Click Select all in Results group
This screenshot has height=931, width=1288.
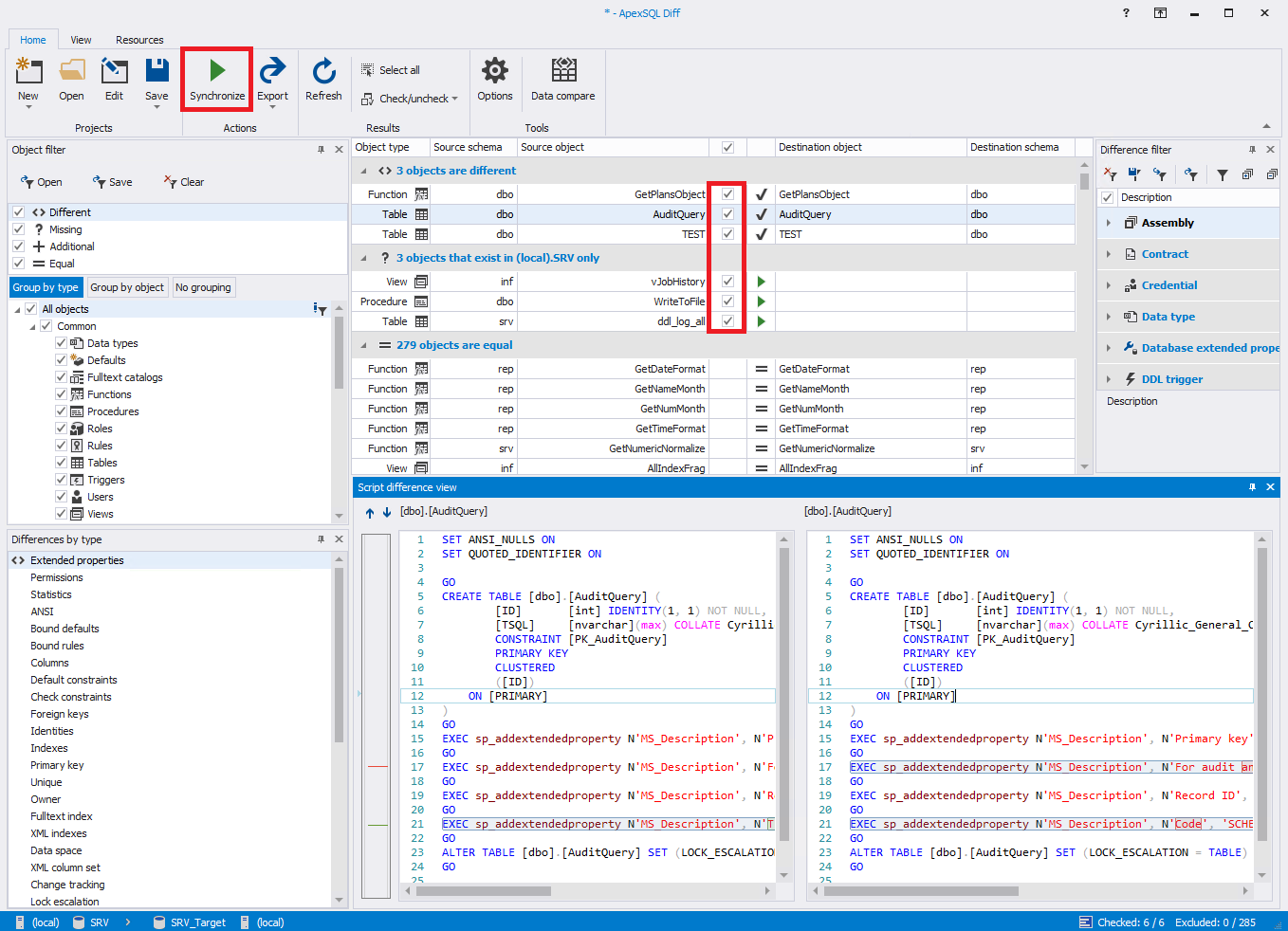point(391,70)
